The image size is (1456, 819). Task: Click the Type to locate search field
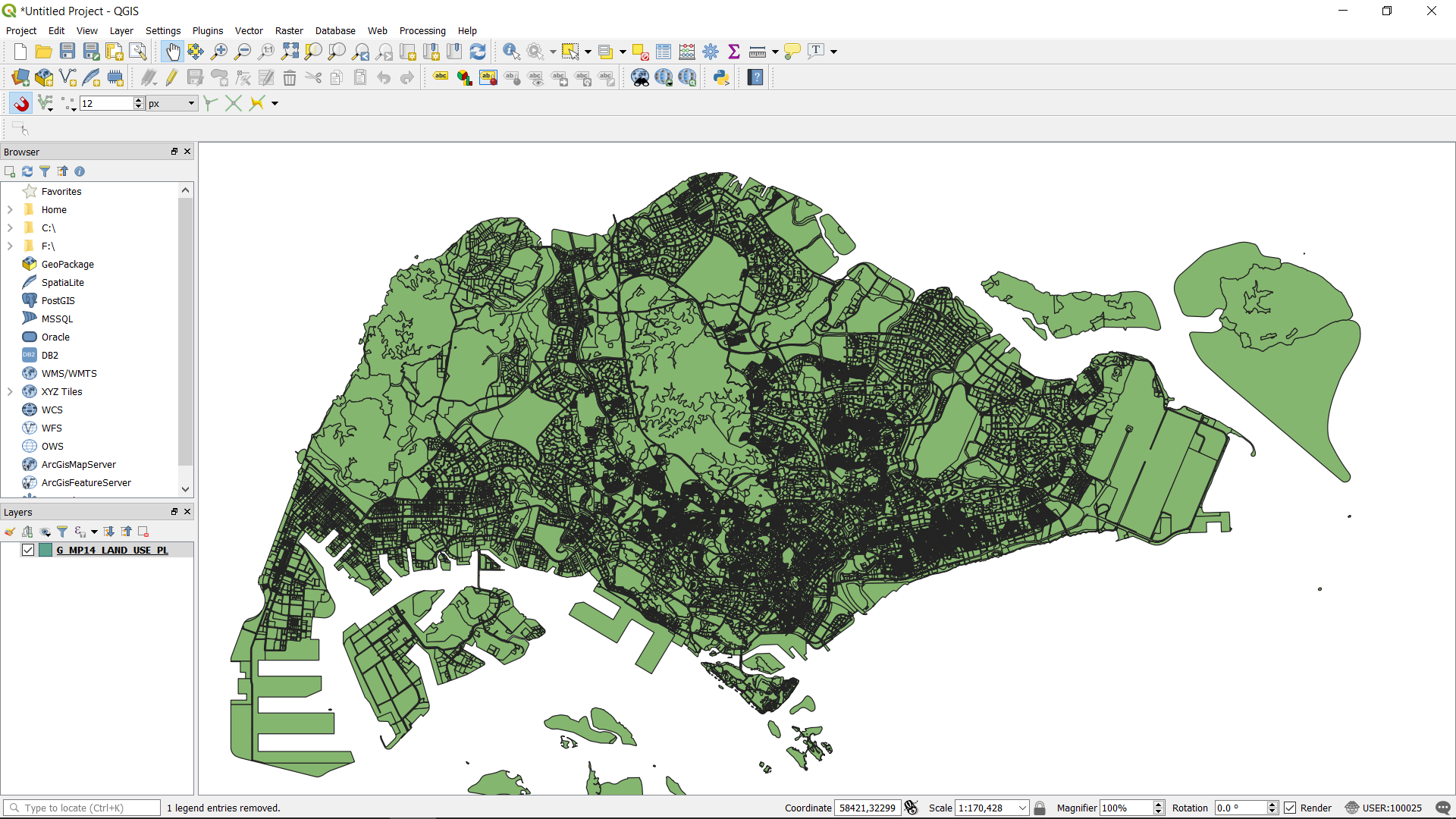pyautogui.click(x=82, y=808)
